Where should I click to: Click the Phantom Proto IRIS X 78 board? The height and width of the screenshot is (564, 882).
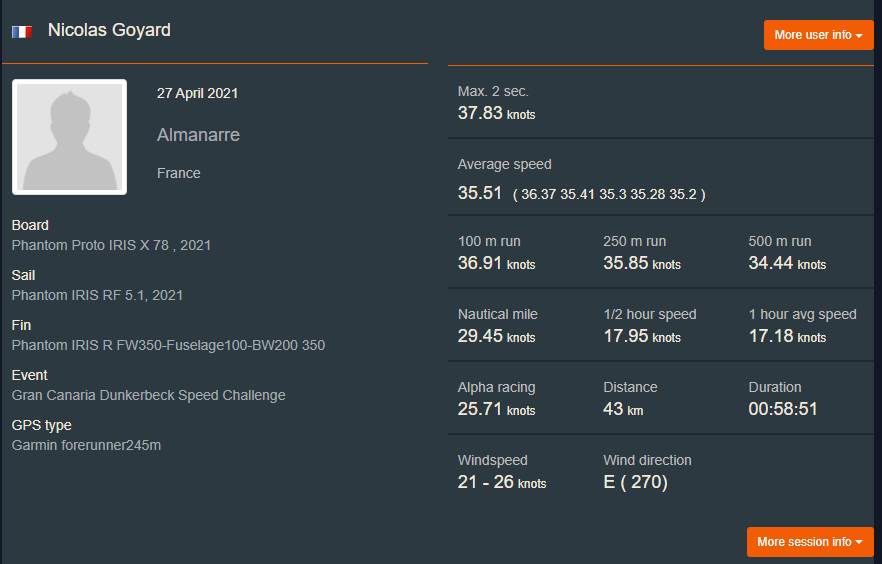tap(111, 245)
